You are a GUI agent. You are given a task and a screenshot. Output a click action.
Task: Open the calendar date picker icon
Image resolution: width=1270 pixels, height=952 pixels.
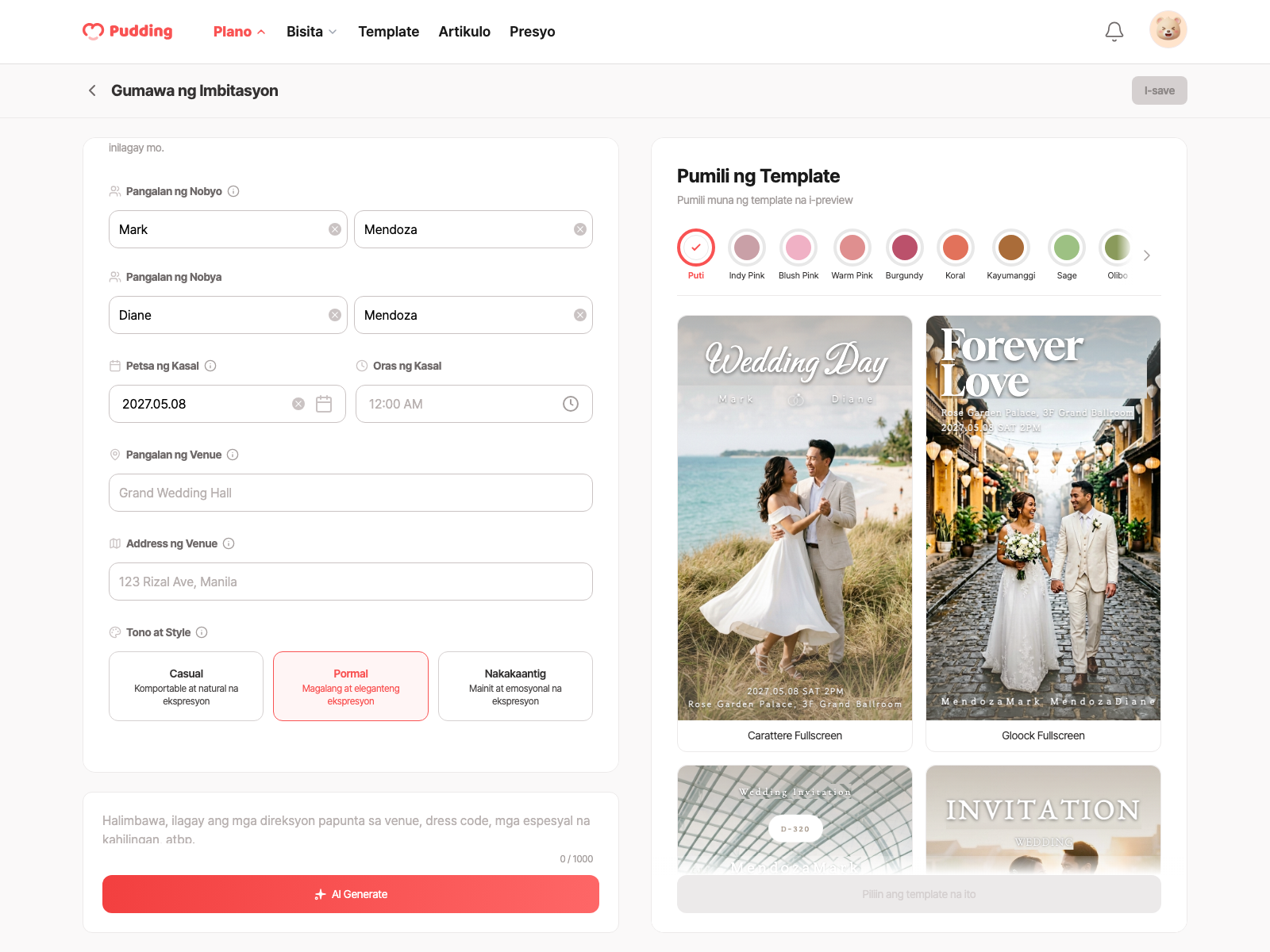point(324,404)
